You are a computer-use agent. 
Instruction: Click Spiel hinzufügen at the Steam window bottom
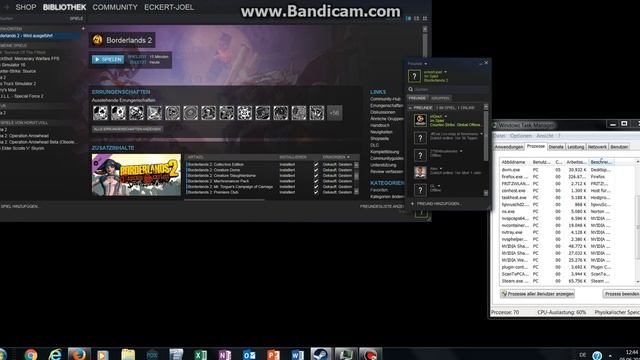[19, 207]
